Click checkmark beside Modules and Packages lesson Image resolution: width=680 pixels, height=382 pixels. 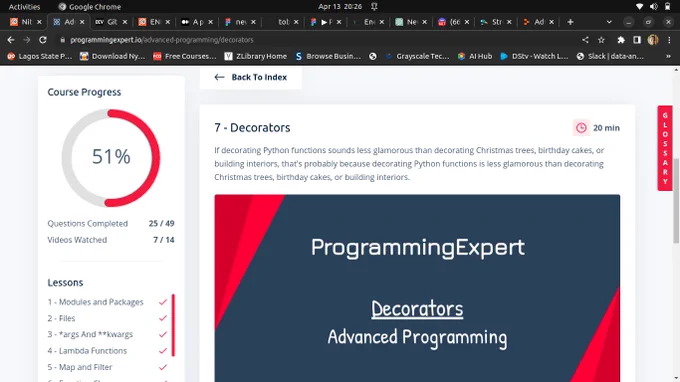click(163, 302)
